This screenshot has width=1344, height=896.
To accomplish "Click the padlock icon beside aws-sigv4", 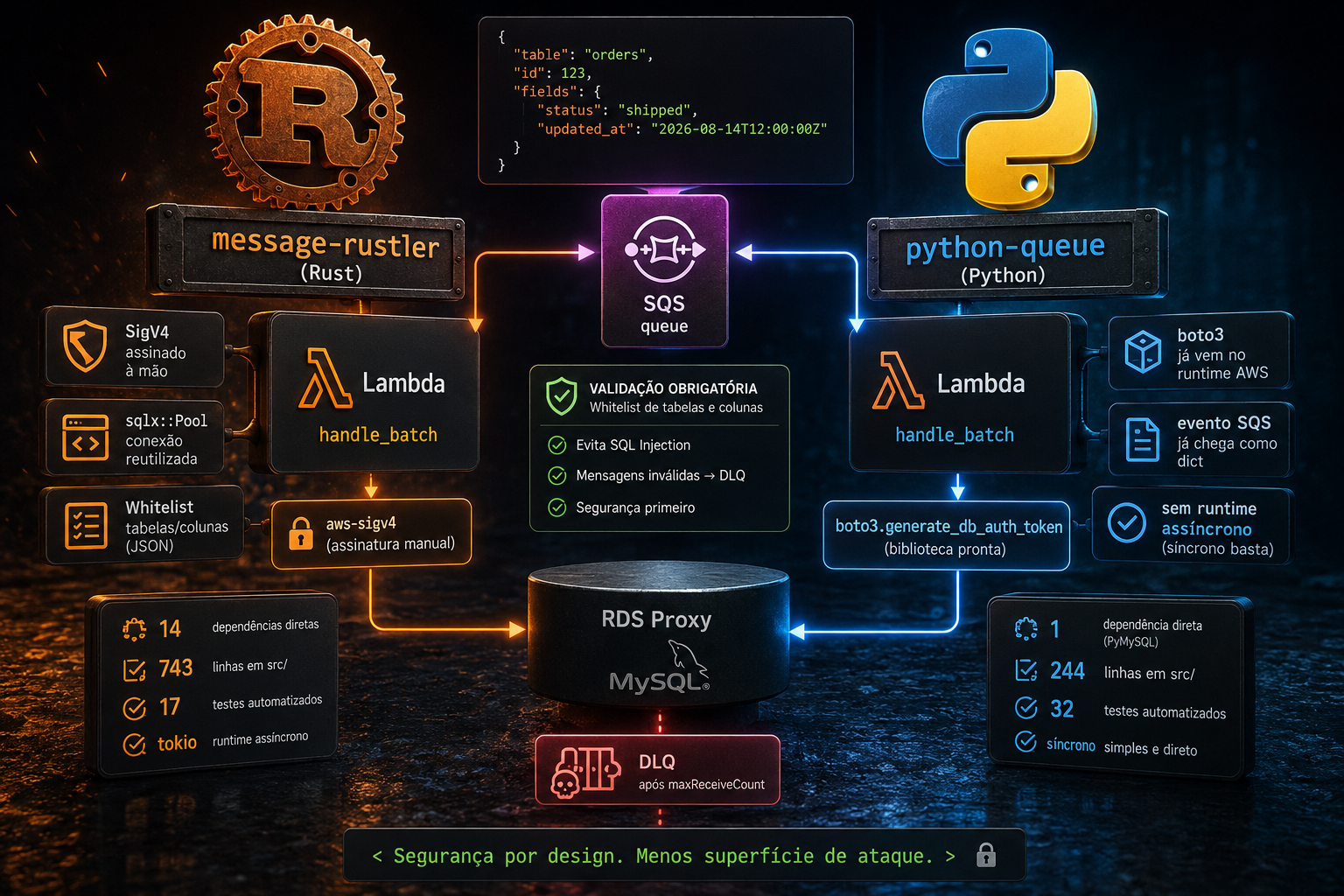I will click(x=301, y=533).
